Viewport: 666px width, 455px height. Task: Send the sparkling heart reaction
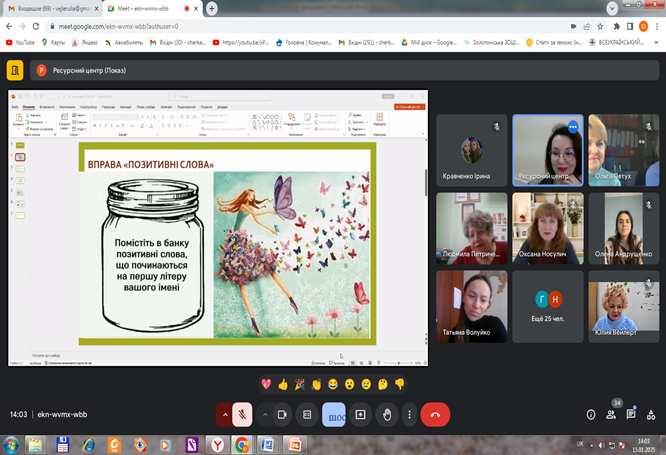tap(266, 384)
